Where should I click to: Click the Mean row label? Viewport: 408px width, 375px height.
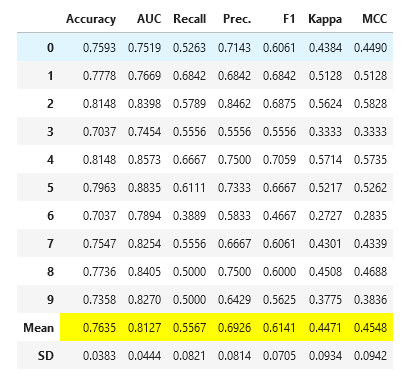click(x=39, y=328)
